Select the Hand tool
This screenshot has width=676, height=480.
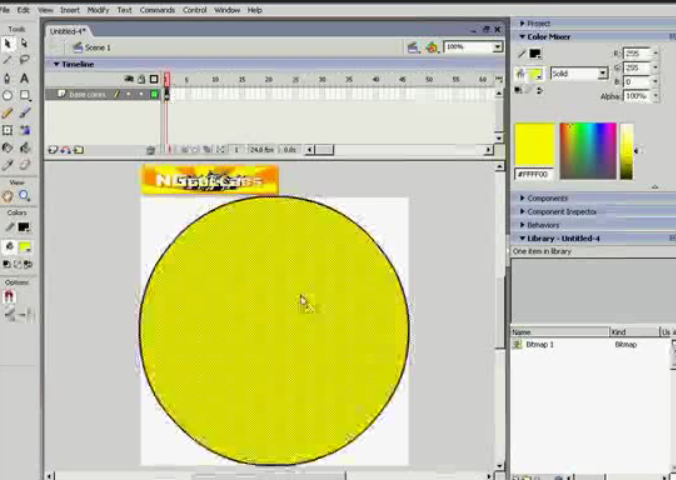point(8,197)
